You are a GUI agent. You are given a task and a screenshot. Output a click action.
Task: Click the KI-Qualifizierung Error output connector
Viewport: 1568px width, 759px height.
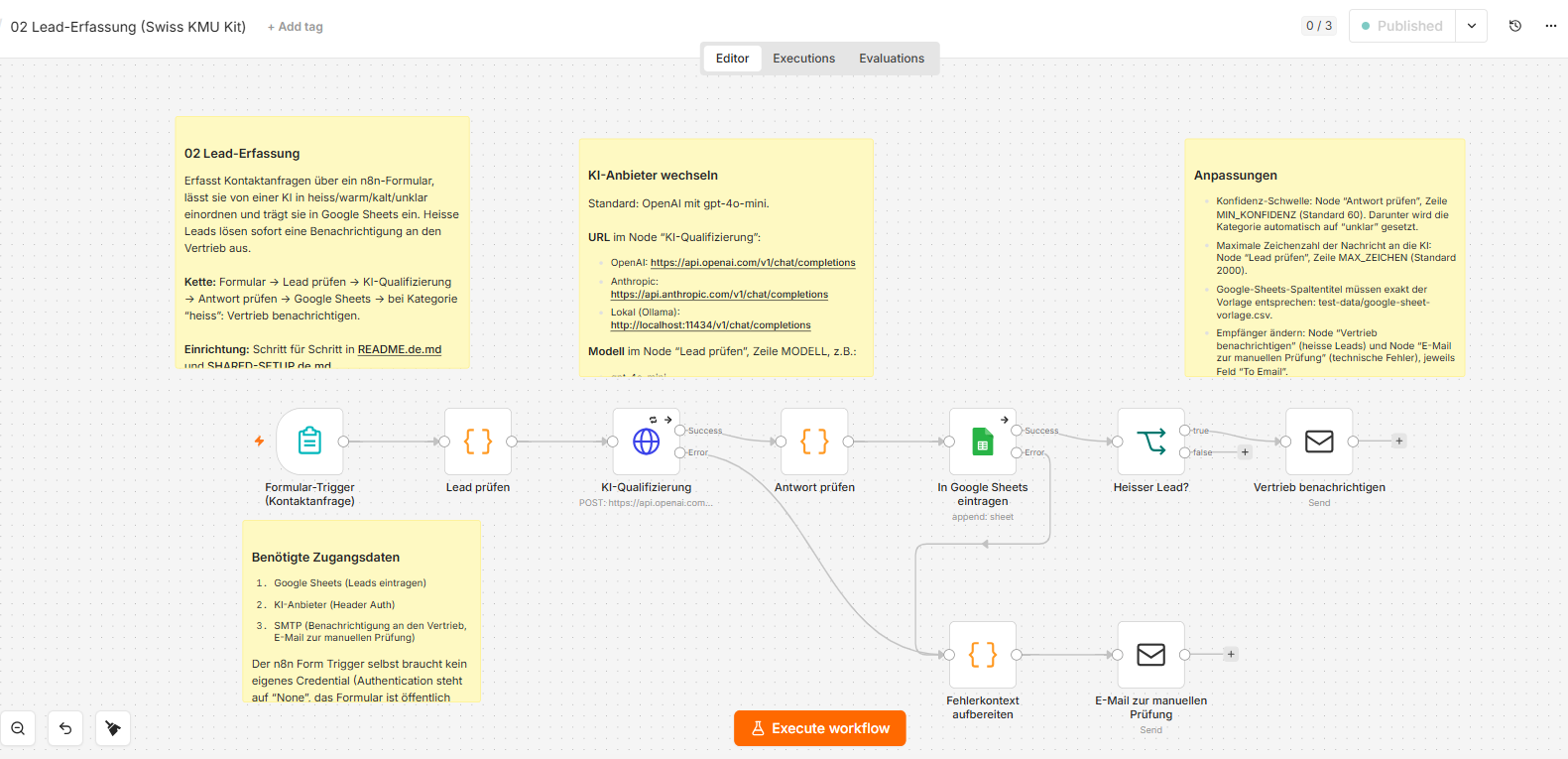coord(680,452)
